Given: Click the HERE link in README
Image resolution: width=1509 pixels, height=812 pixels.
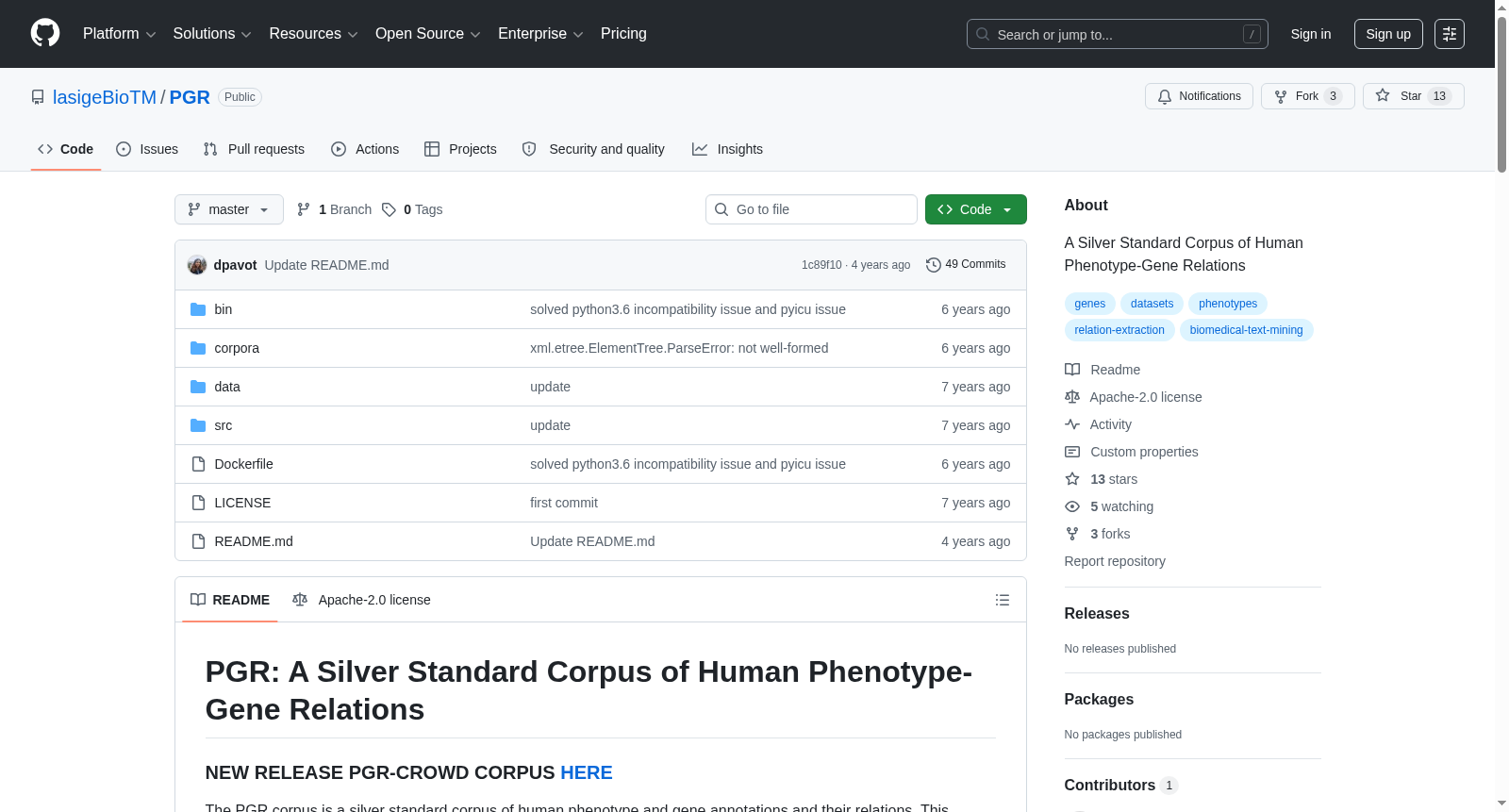Looking at the screenshot, I should click(587, 772).
